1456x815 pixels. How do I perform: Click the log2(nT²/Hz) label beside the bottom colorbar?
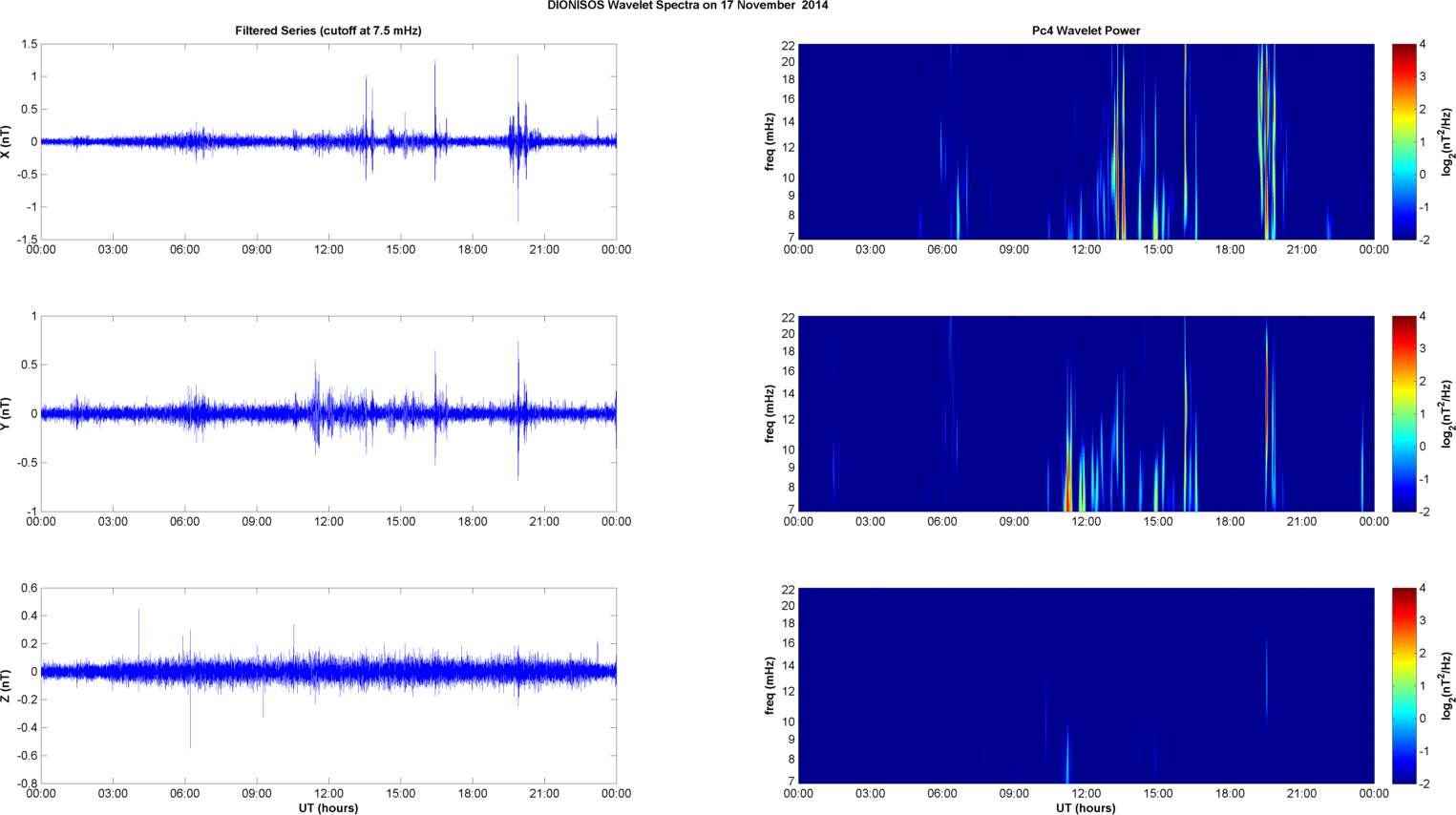[1447, 685]
